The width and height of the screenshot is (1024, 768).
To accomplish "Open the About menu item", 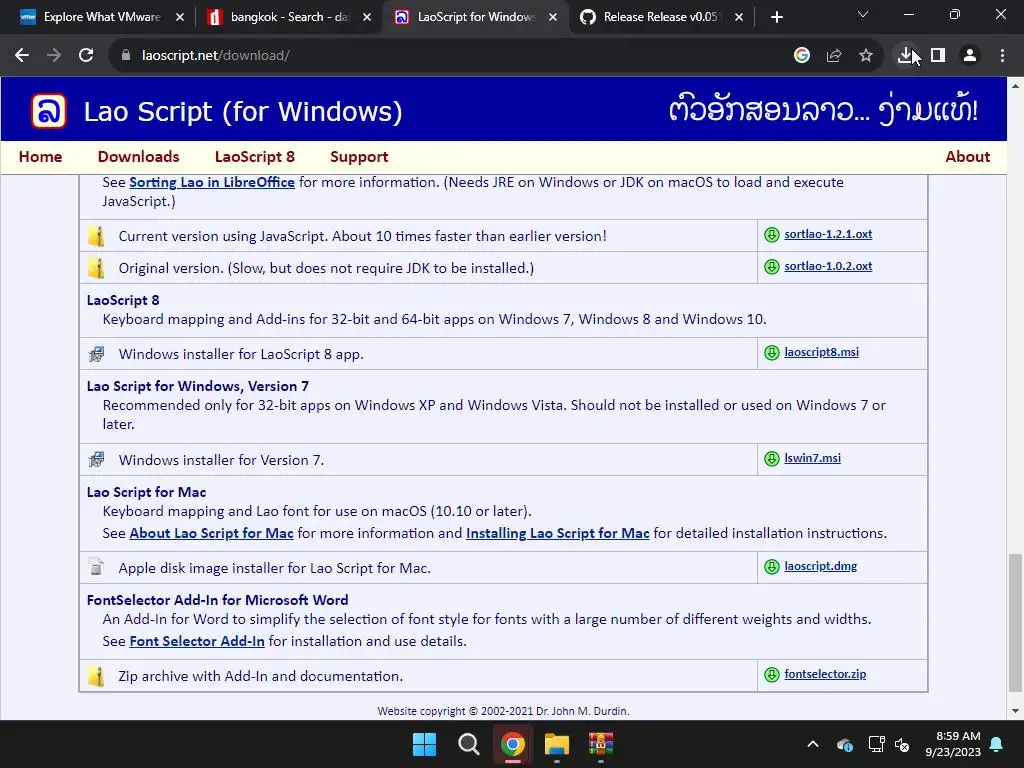I will pos(967,157).
